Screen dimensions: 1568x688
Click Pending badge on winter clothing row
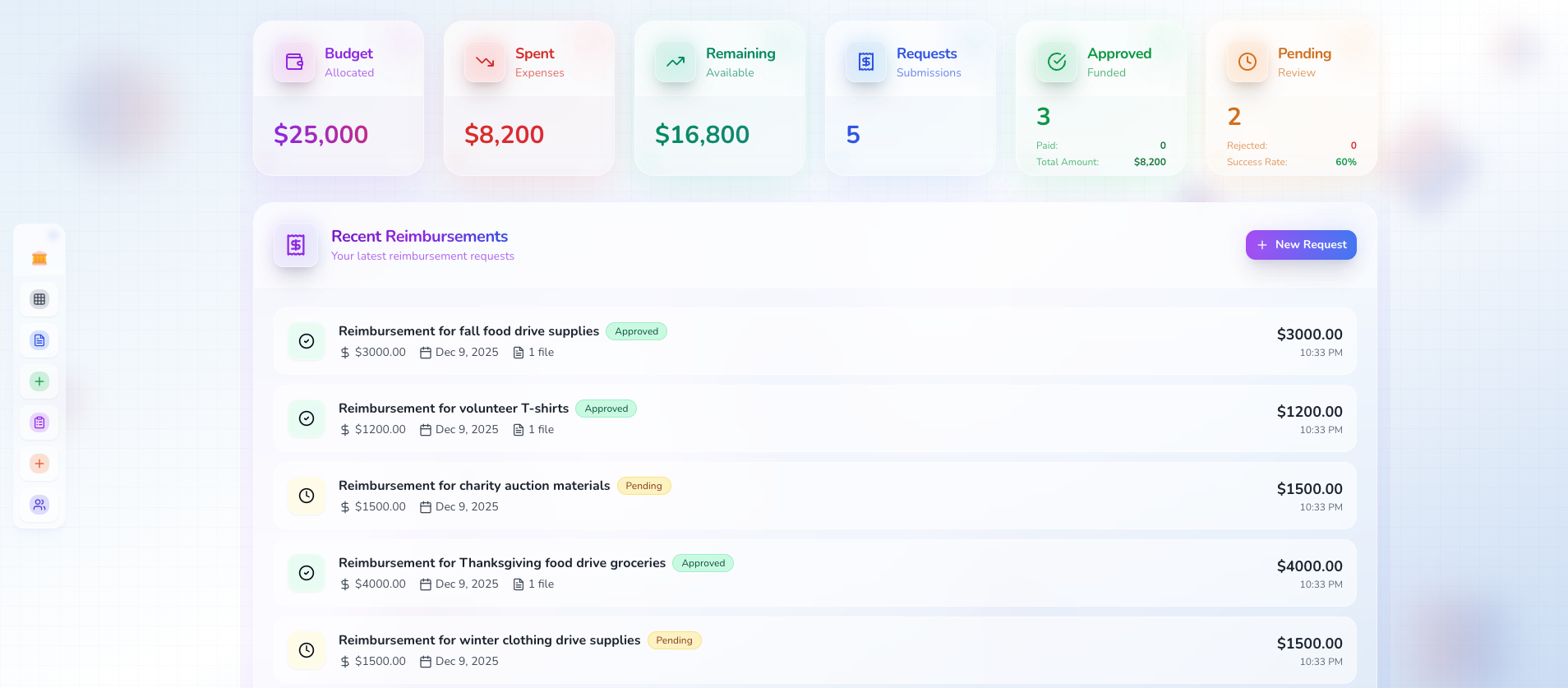(674, 640)
